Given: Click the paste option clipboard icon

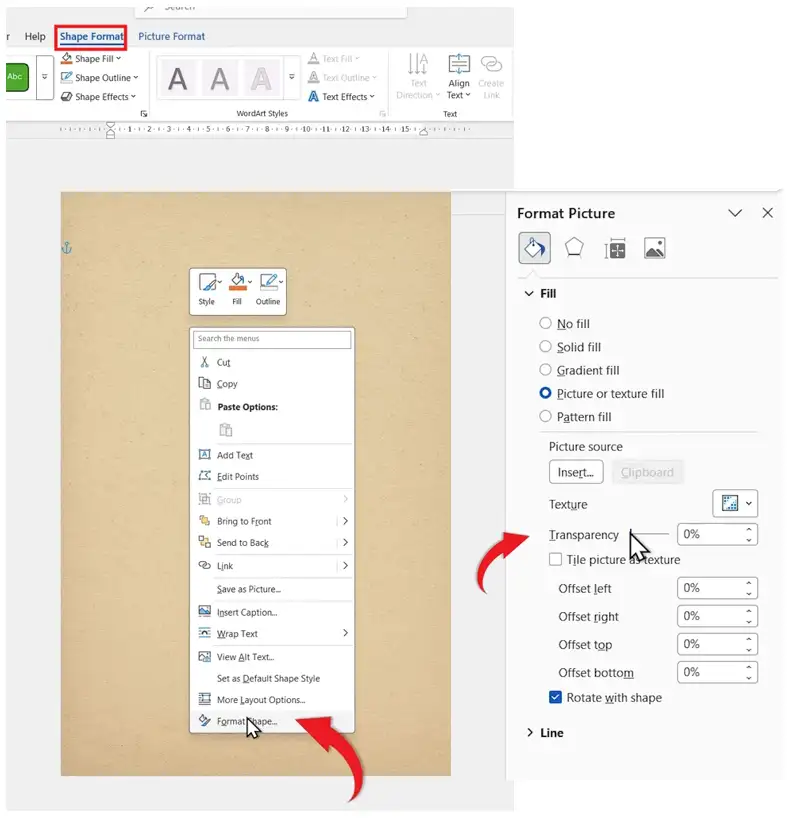Looking at the screenshot, I should point(225,430).
